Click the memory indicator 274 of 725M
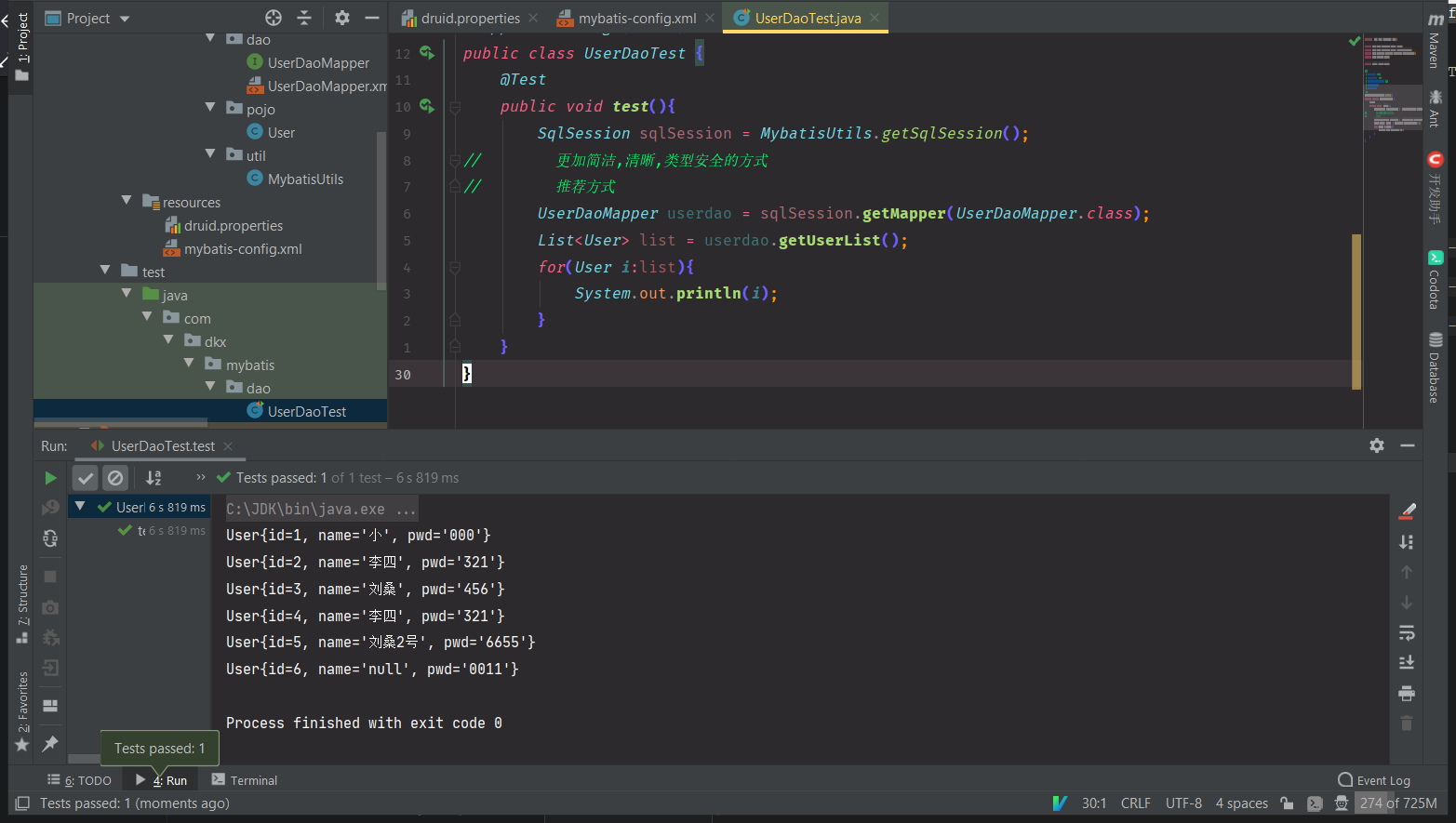 coord(1397,803)
